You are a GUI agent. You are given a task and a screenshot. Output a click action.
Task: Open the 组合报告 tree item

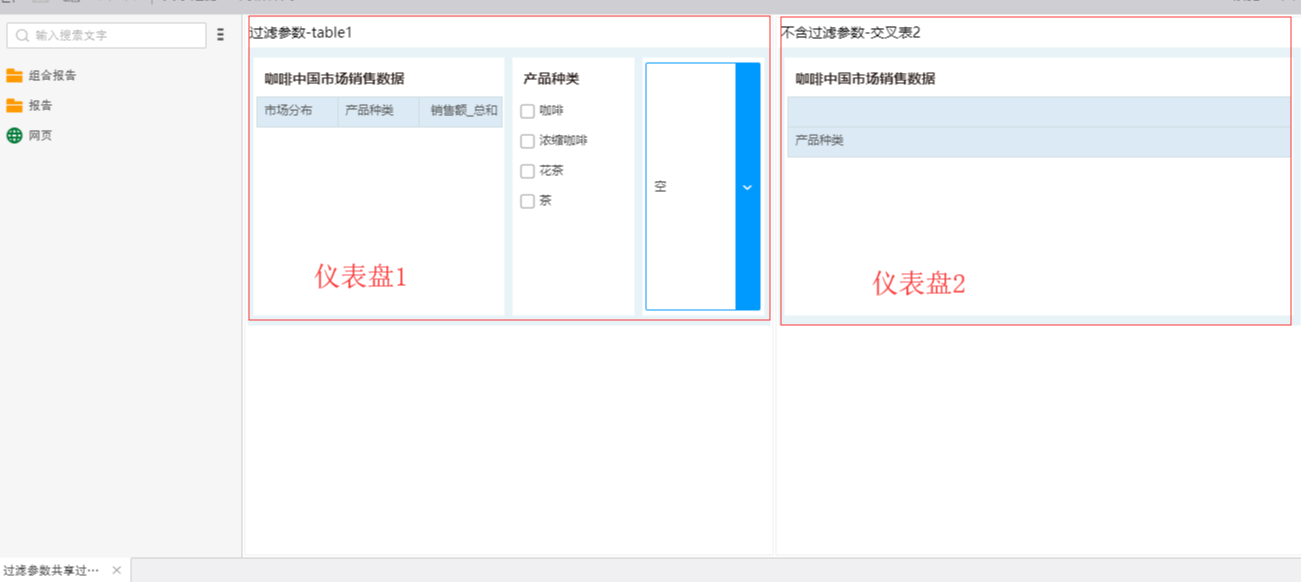coord(52,76)
